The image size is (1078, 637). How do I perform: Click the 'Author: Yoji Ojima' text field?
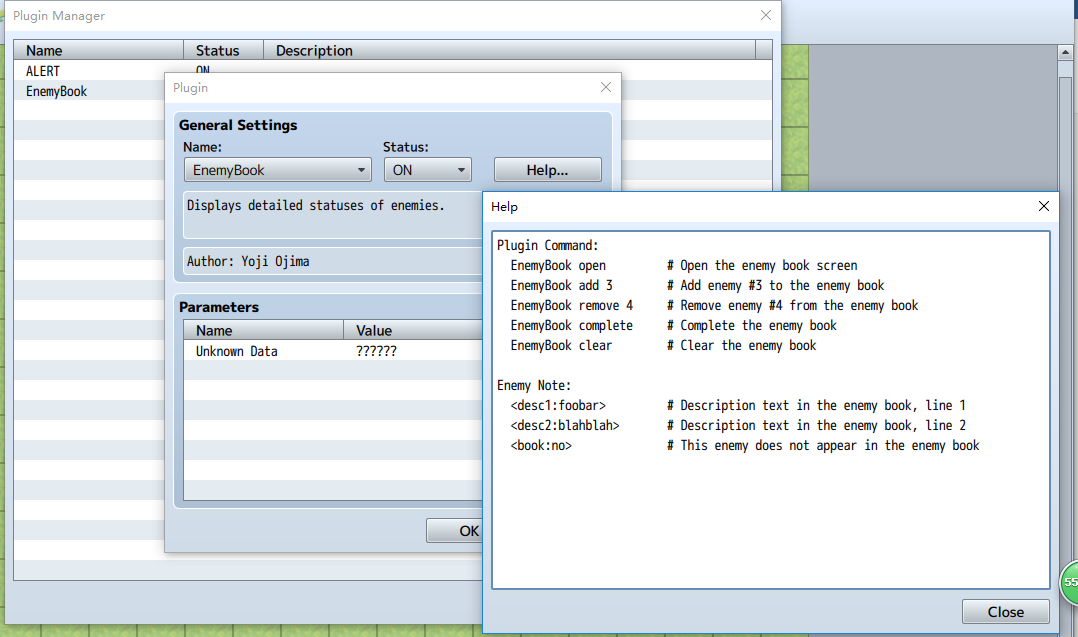point(333,261)
